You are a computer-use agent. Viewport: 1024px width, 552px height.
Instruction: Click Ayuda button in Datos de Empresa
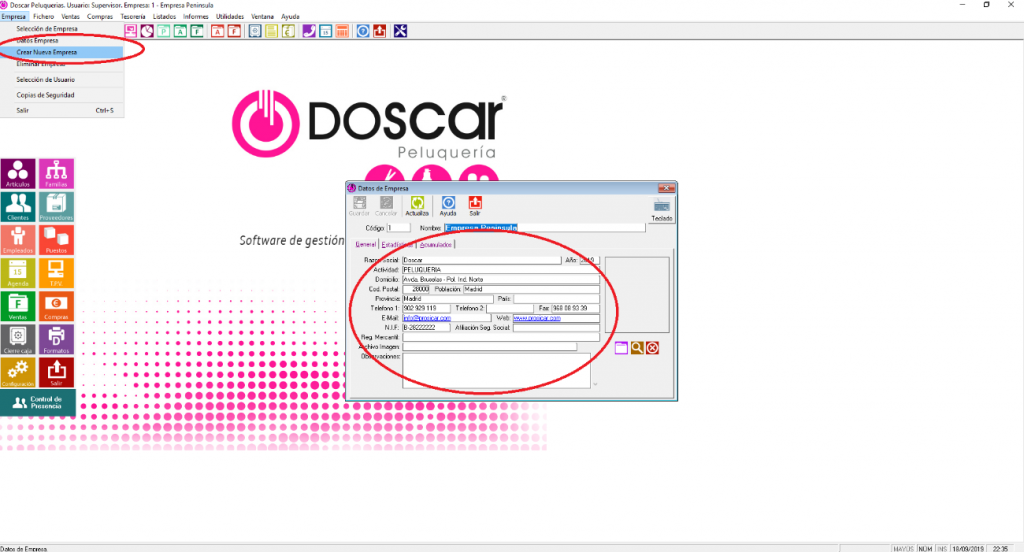[448, 206]
